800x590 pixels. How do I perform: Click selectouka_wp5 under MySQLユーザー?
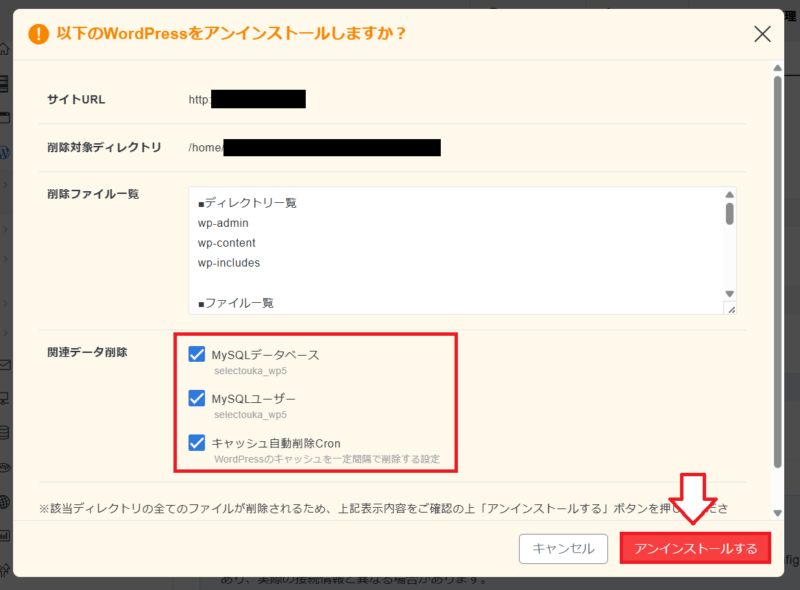(250, 415)
